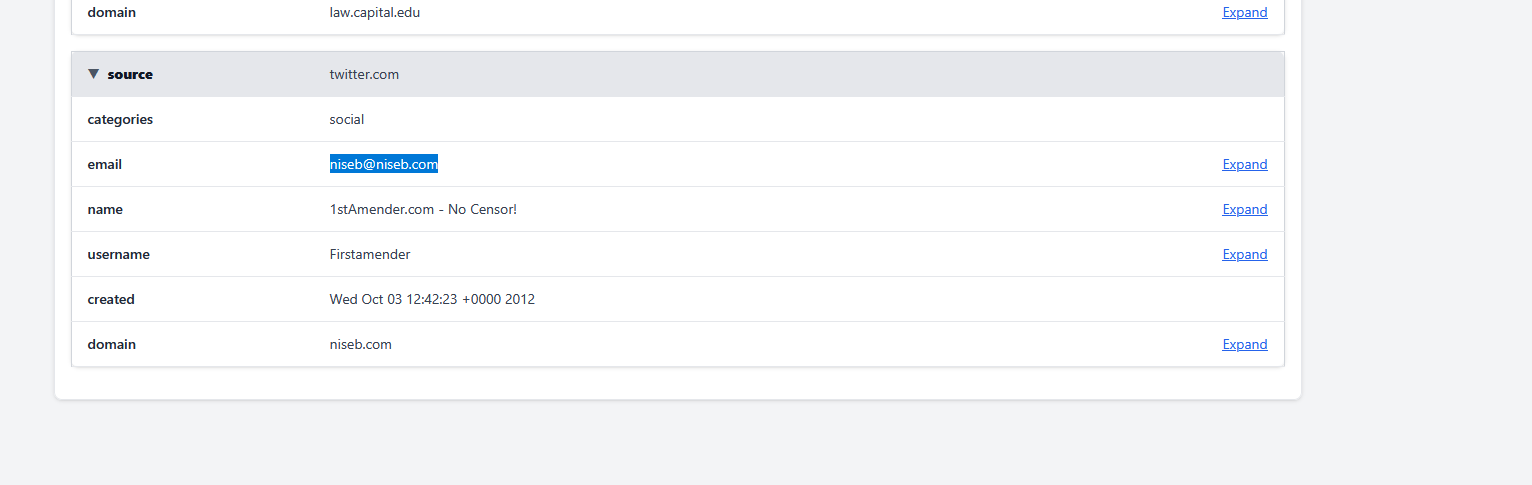This screenshot has width=1532, height=485.
Task: Click the 'social' categories value
Action: [347, 120]
